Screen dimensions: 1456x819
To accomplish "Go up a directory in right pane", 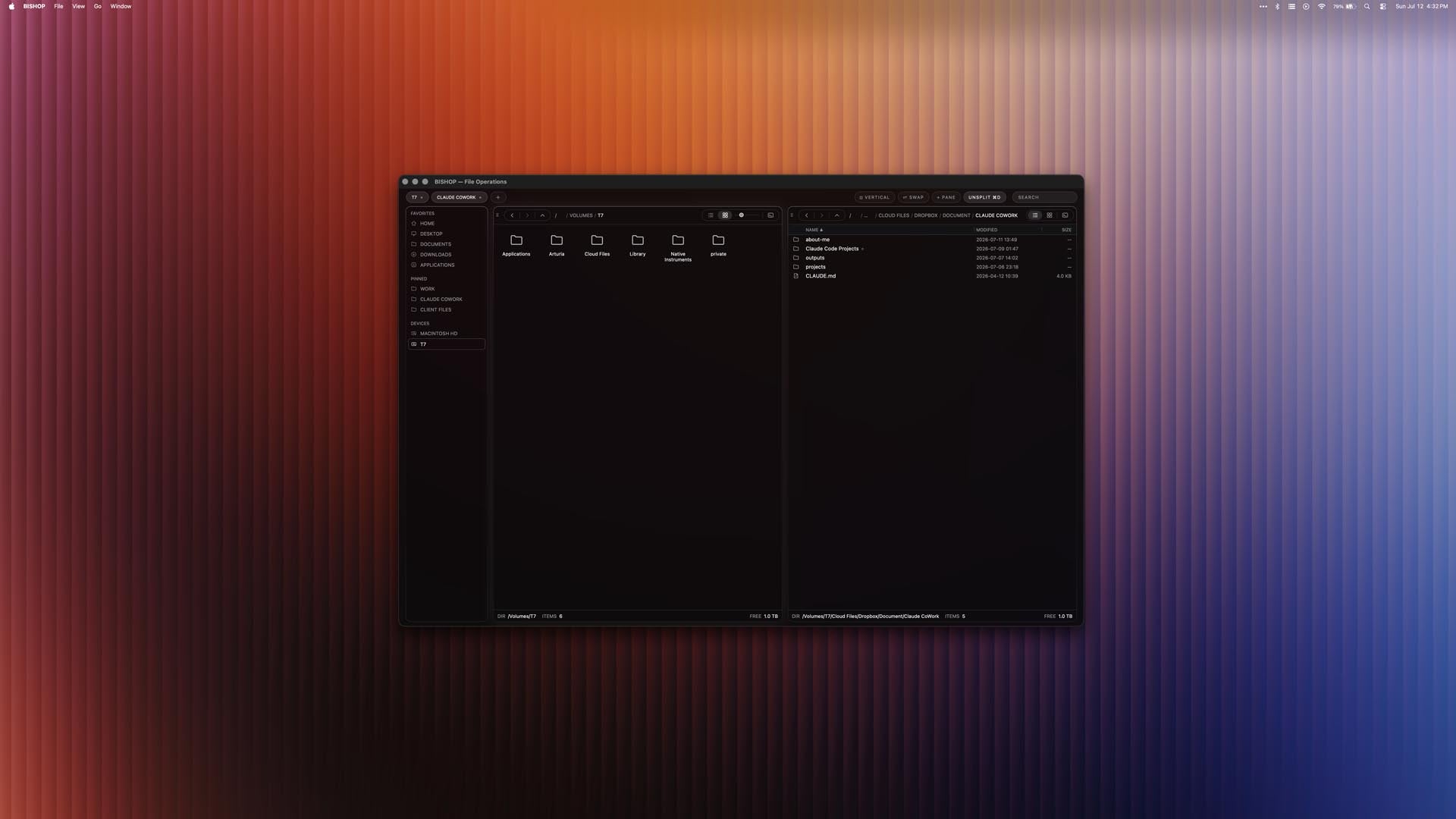I will (836, 215).
